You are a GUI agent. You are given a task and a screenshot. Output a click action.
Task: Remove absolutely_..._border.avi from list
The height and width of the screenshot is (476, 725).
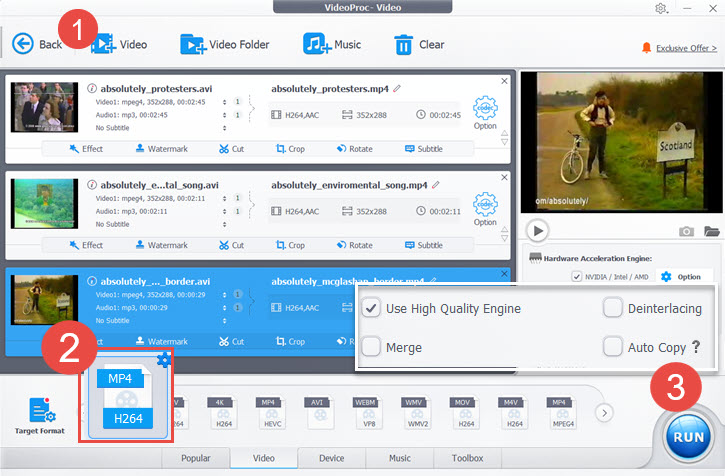point(504,273)
